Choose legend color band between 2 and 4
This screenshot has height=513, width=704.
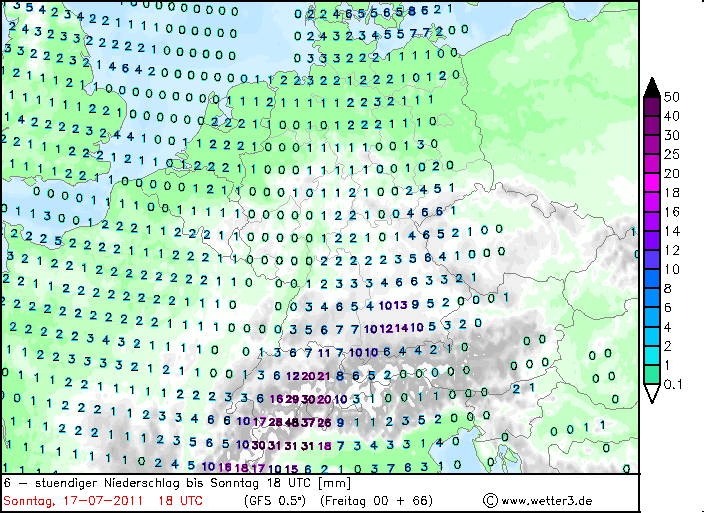pyautogui.click(x=652, y=337)
